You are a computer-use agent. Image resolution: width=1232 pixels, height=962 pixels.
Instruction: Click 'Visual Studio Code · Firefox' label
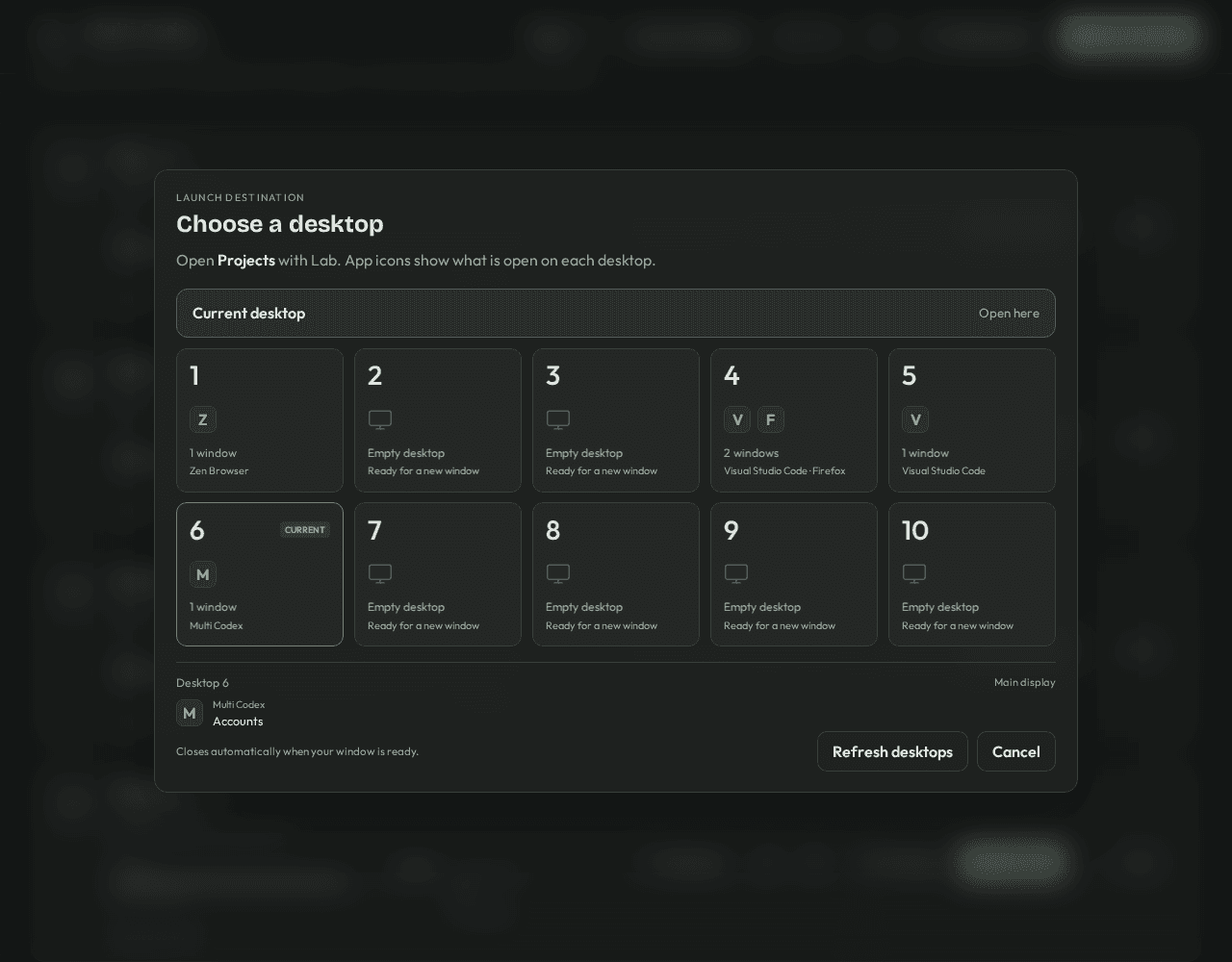784,471
